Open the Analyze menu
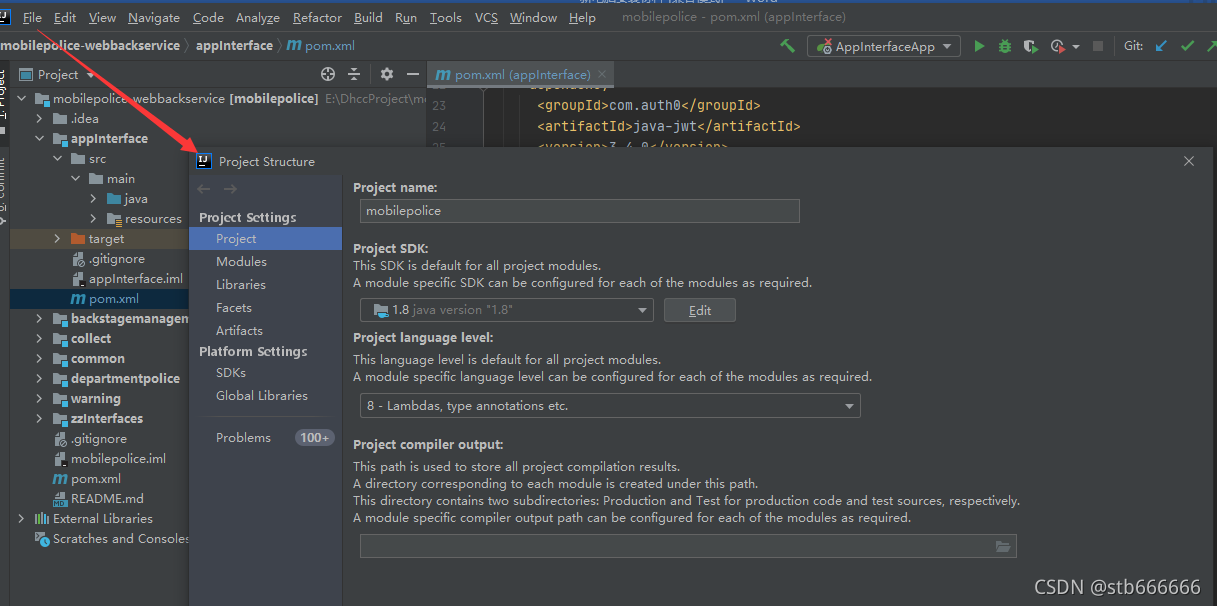 click(258, 17)
